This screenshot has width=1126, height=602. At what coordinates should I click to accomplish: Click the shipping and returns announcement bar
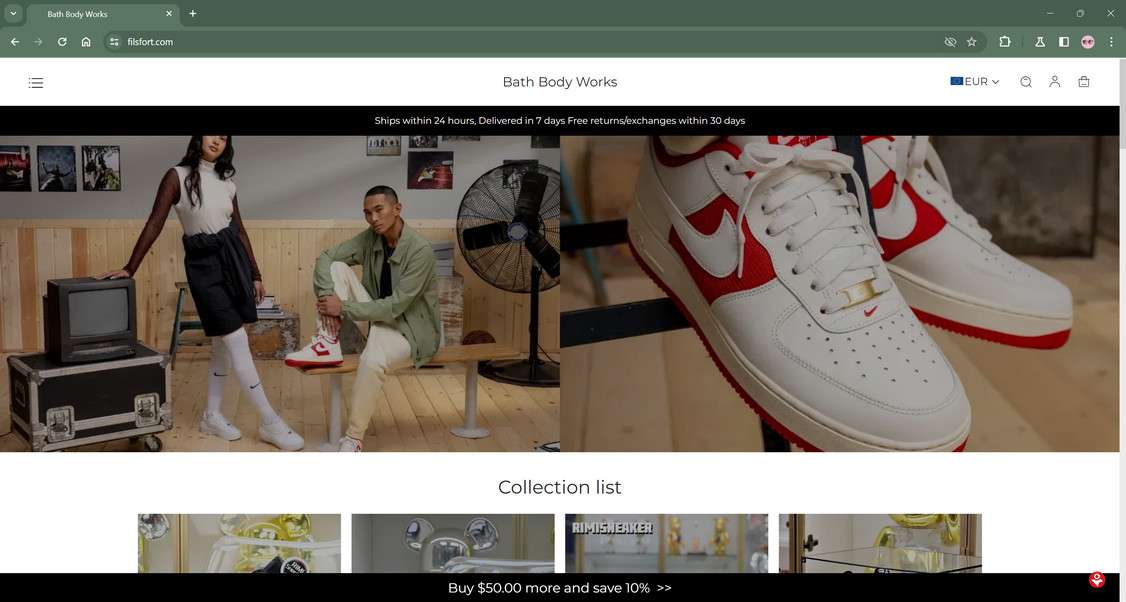[559, 121]
